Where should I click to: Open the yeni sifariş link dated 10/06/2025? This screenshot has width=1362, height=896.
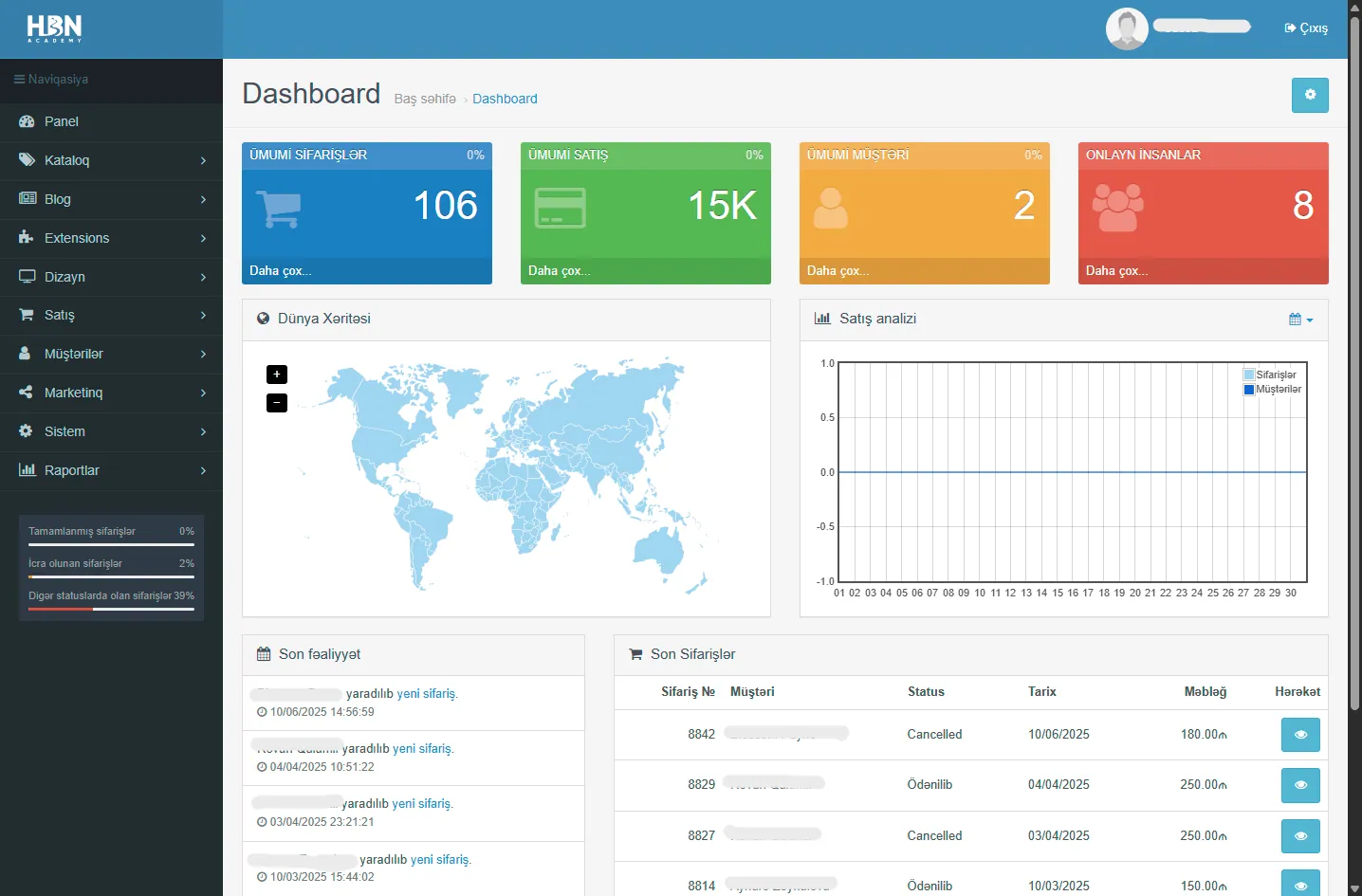click(427, 694)
